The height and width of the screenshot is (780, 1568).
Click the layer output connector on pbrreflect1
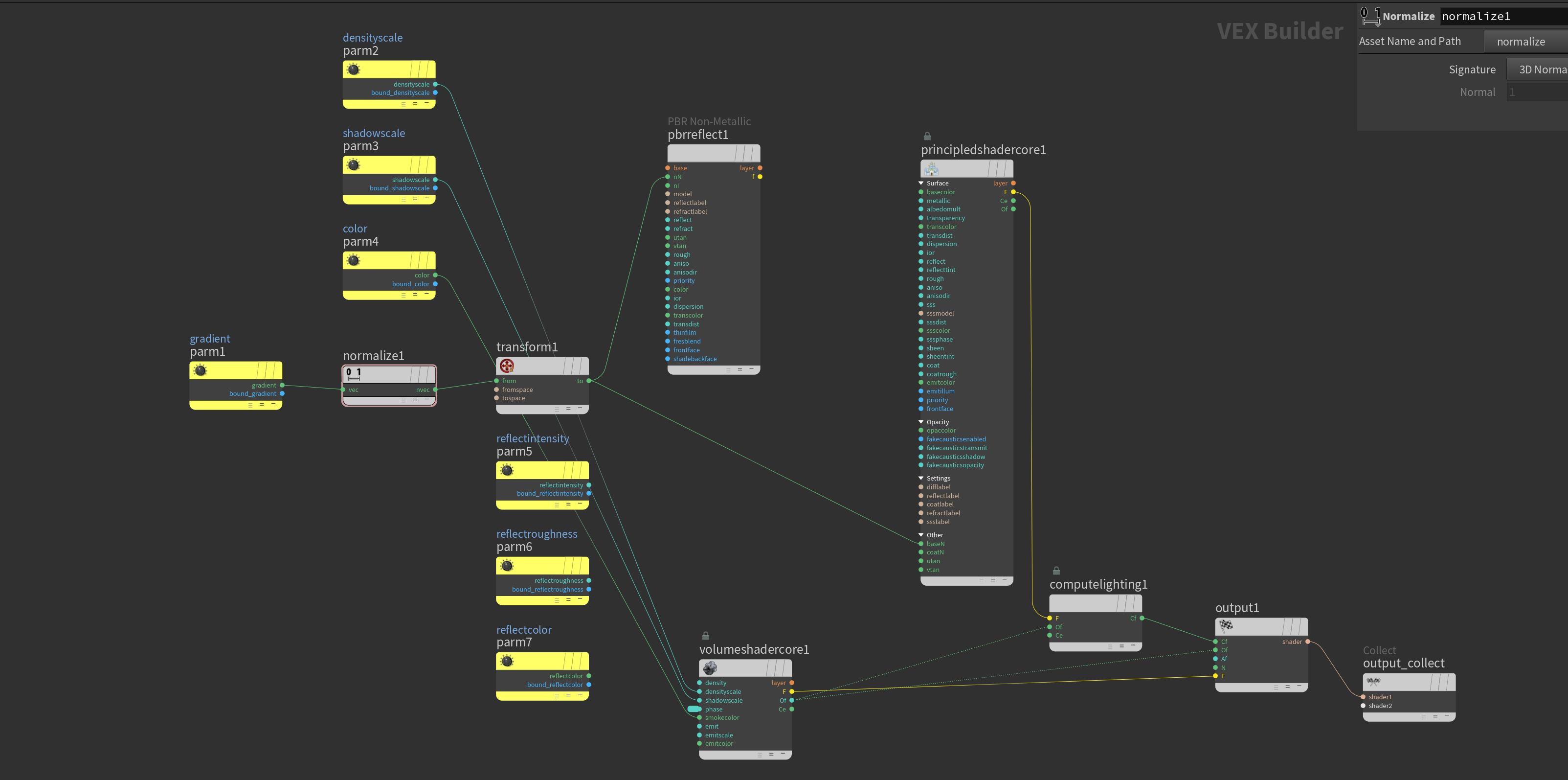(760, 168)
